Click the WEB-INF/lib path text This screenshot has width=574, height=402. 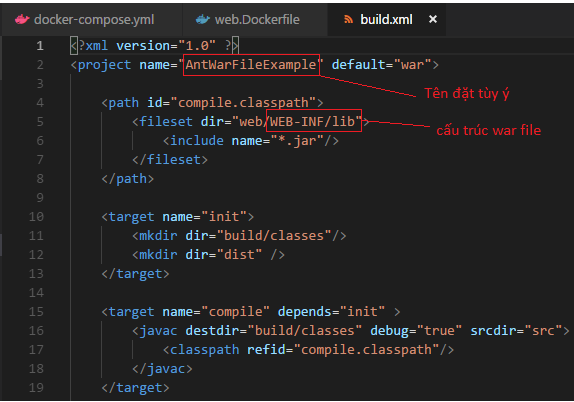pos(312,121)
